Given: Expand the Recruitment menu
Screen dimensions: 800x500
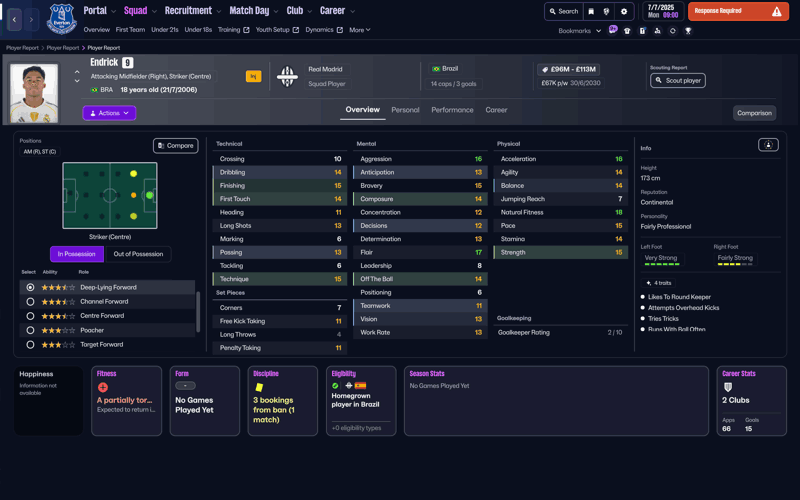Looking at the screenshot, I should [x=192, y=11].
